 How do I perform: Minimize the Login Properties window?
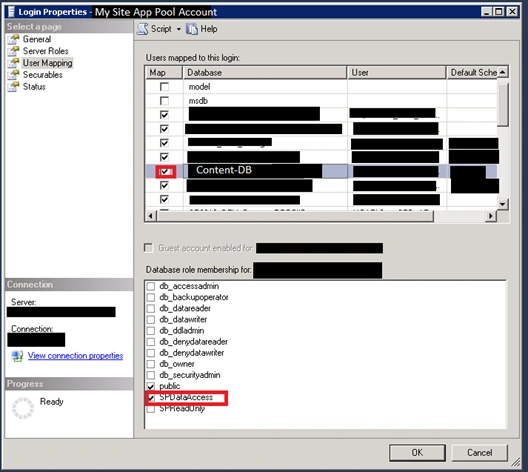pyautogui.click(x=486, y=12)
